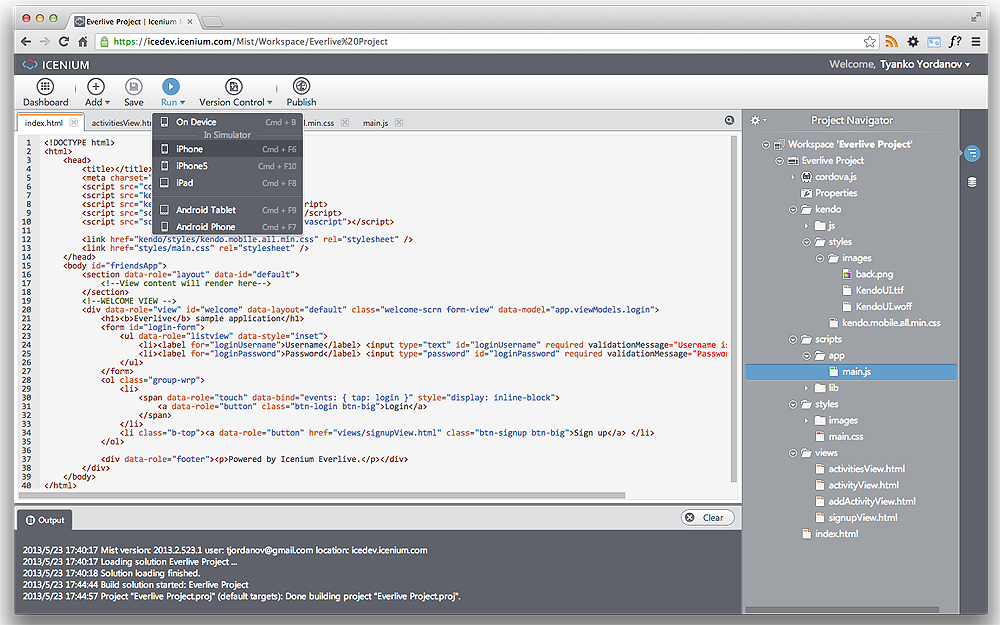Image resolution: width=1000 pixels, height=625 pixels.
Task: Open main.css under styles
Action: (846, 437)
